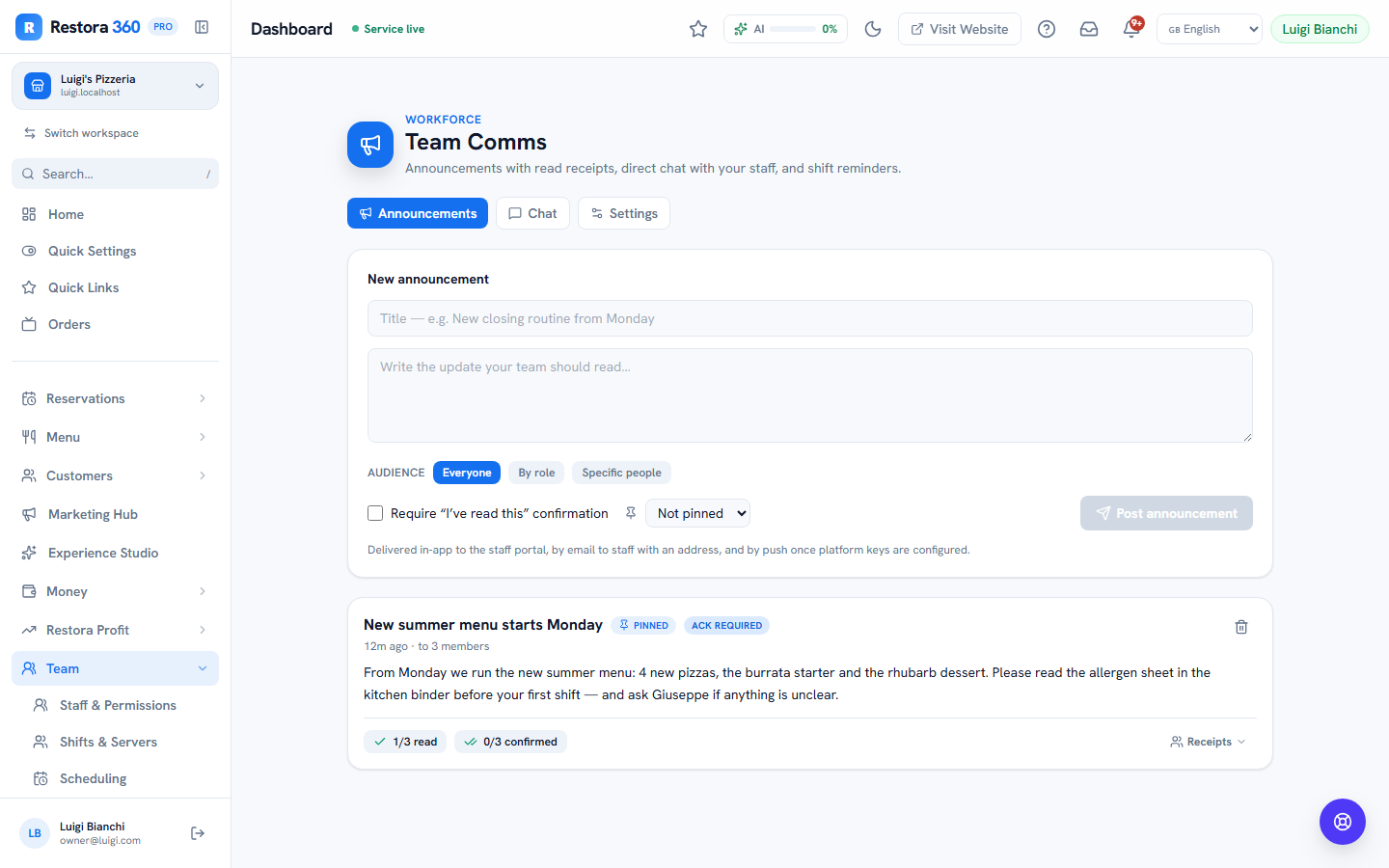Viewport: 1389px width, 868px height.
Task: Click the Team Comms megaphone icon
Action: pos(370,145)
